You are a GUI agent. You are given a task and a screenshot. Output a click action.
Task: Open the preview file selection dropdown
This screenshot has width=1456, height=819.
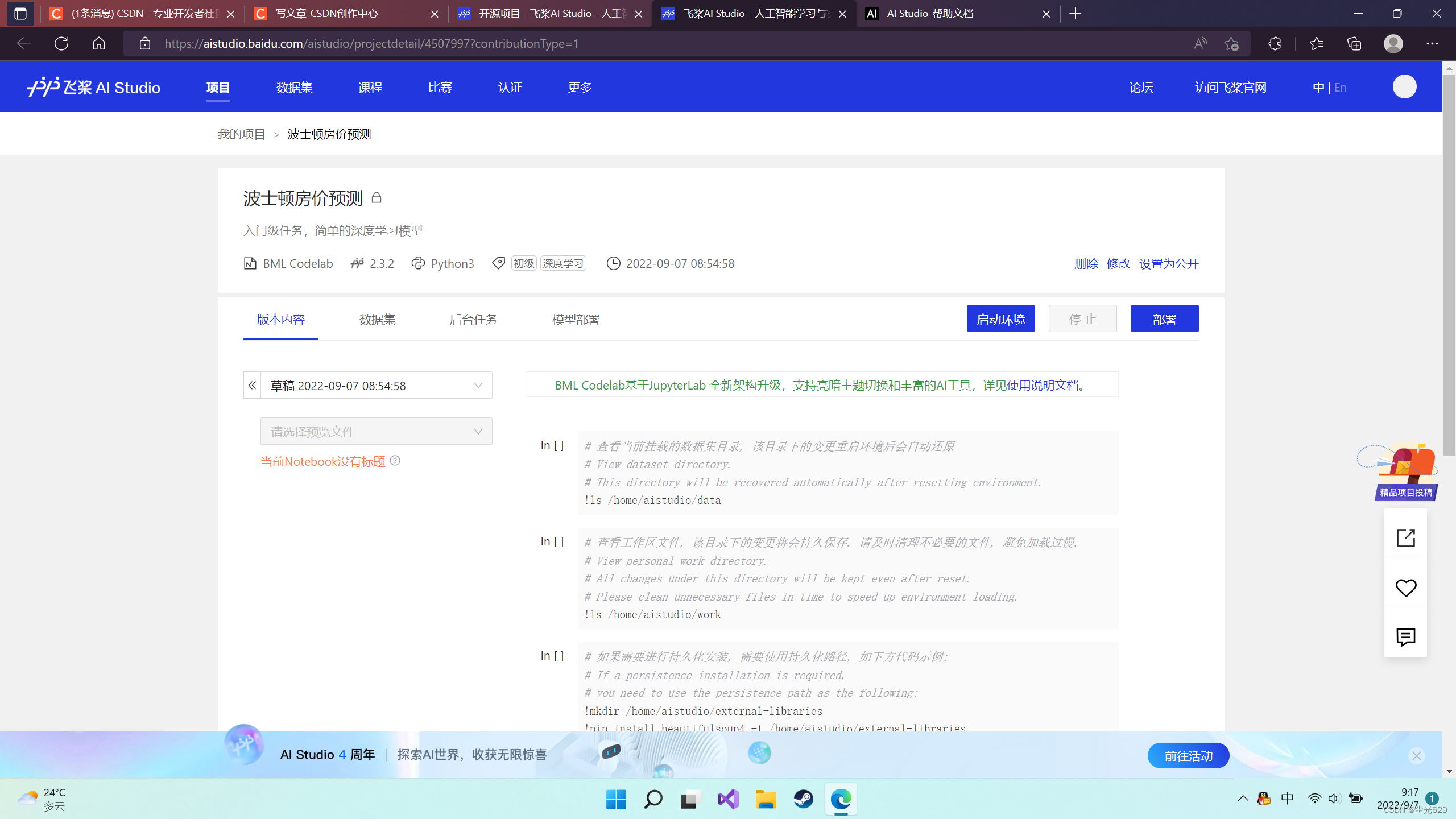tap(377, 431)
